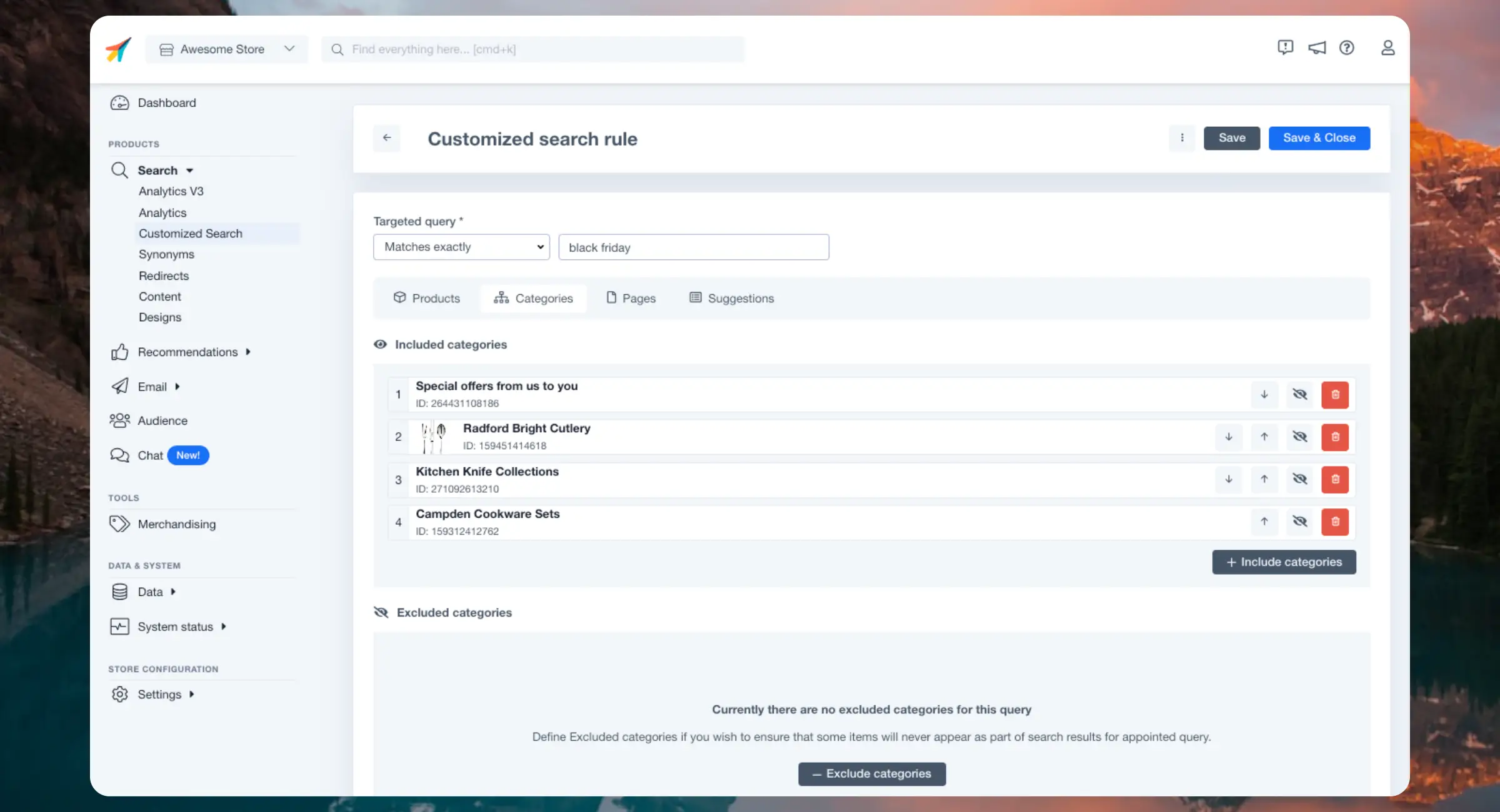Toggle visibility for Special offers category

(x=1299, y=393)
